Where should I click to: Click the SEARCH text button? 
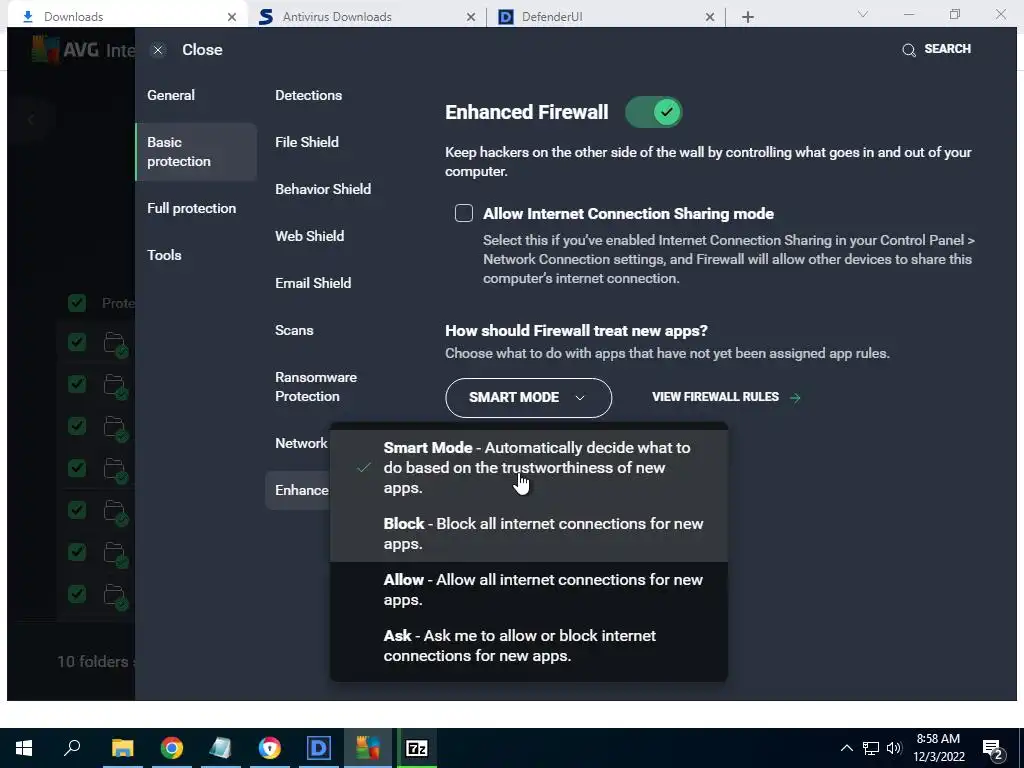click(948, 49)
